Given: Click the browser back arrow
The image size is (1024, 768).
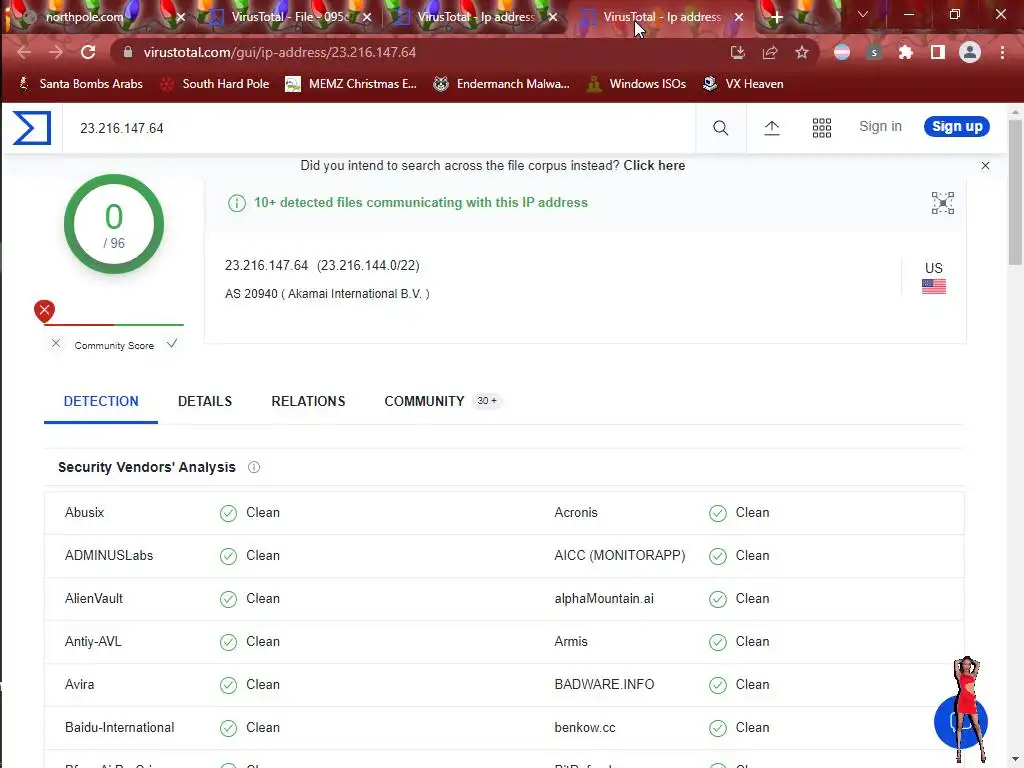Looking at the screenshot, I should 24,52.
